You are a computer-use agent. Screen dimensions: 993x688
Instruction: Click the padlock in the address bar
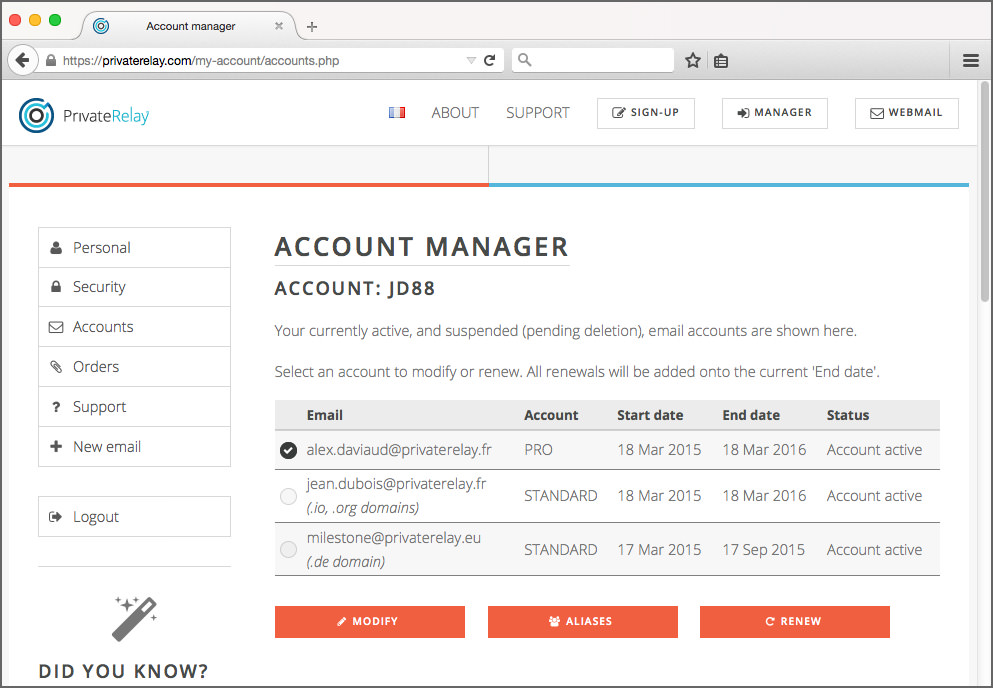51,61
